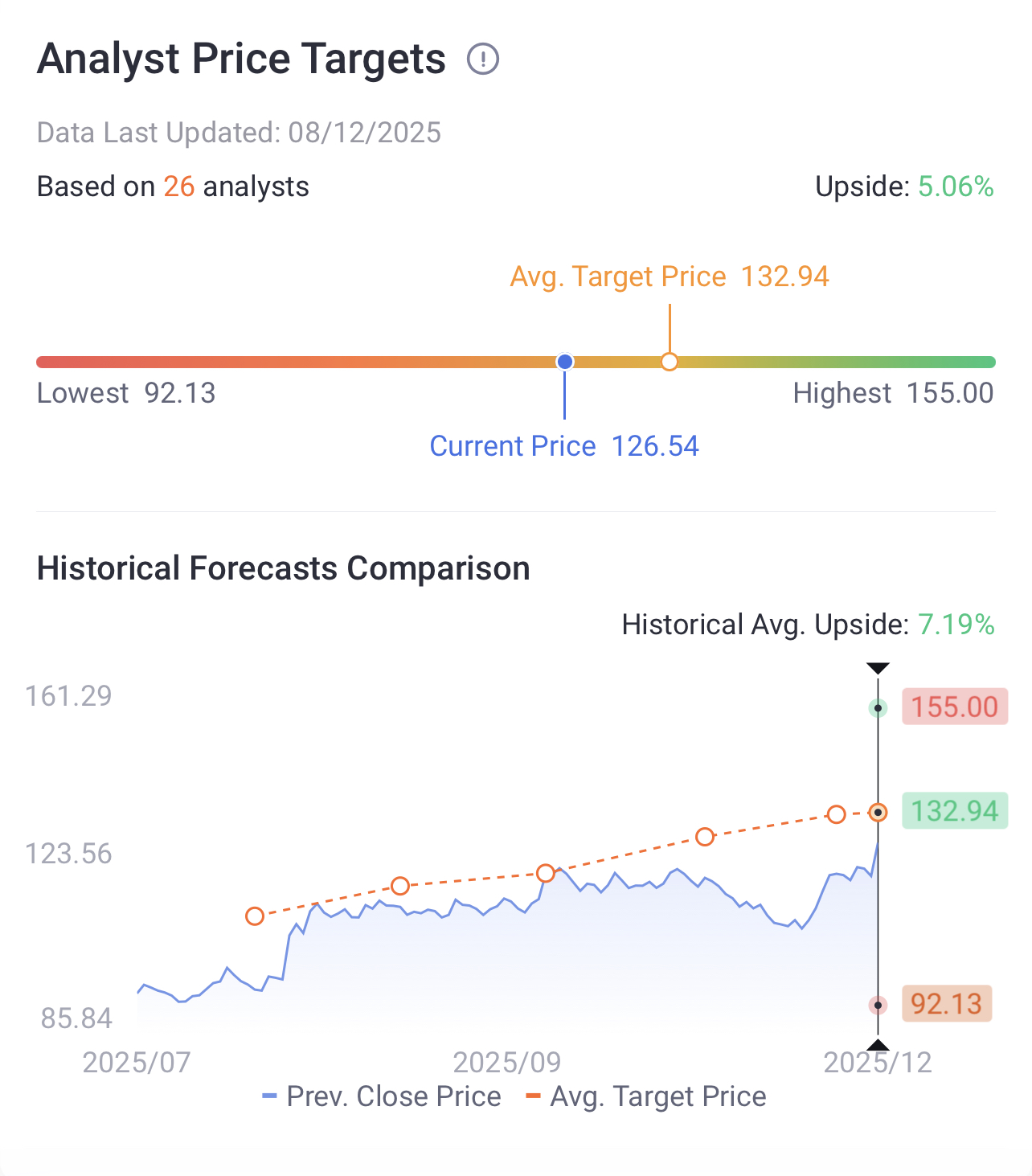Click the 155.00 highest target label
1032x1176 pixels.
pyautogui.click(x=954, y=707)
